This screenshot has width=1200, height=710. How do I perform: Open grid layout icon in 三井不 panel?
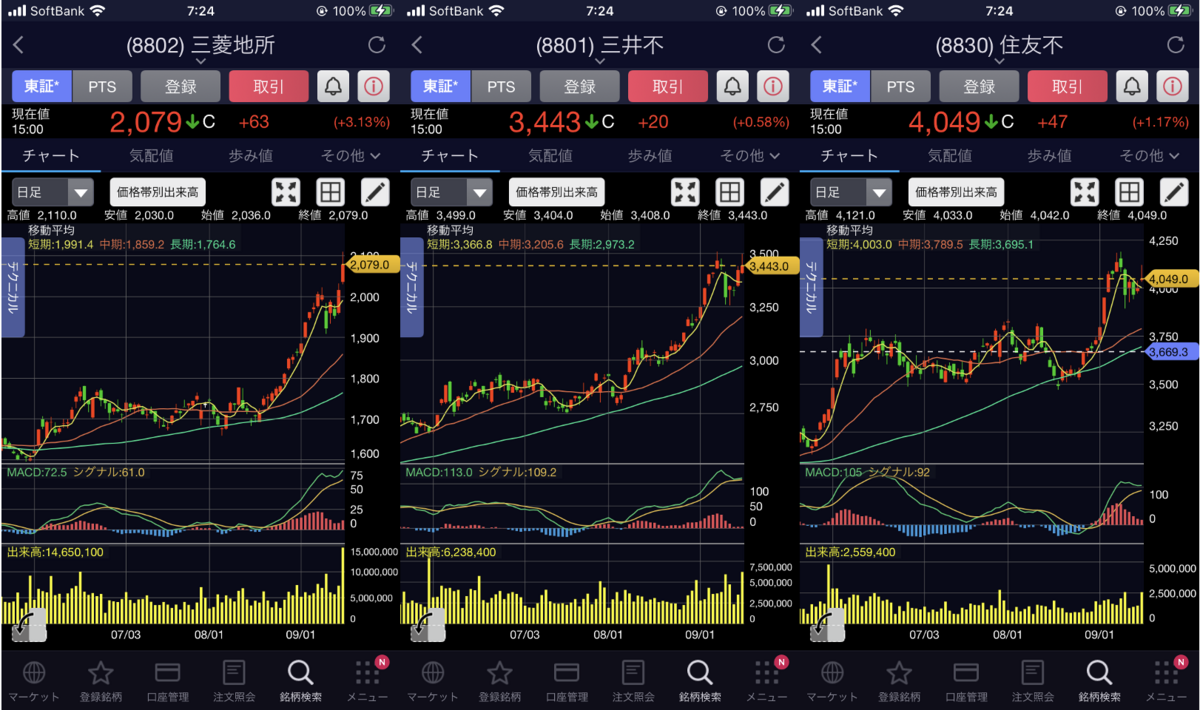pyautogui.click(x=730, y=192)
